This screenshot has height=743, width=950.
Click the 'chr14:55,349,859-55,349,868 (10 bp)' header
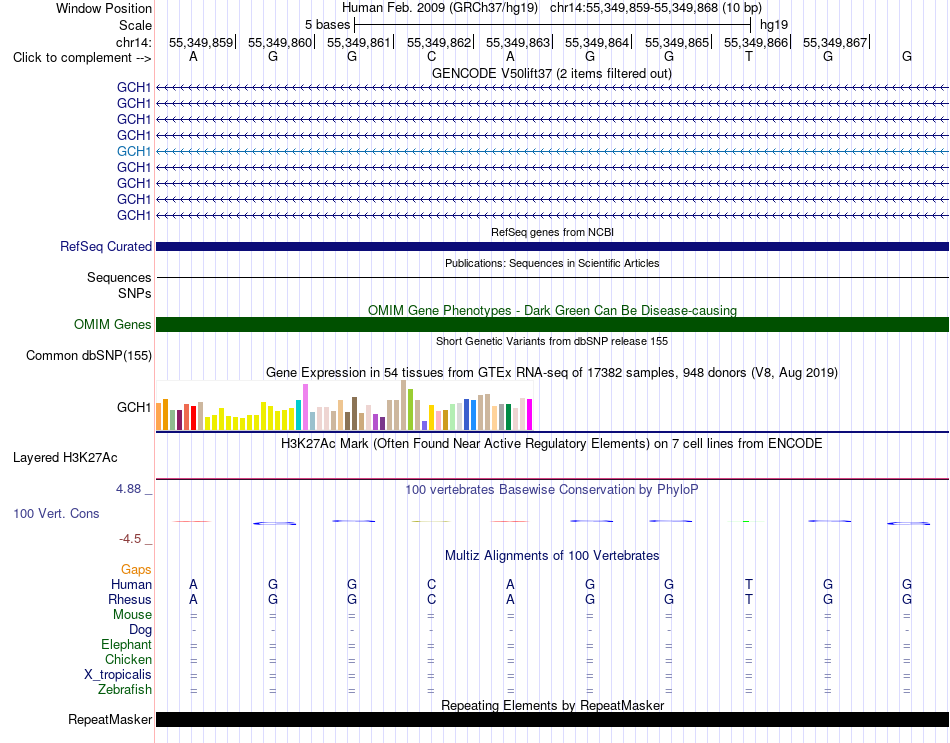(x=656, y=8)
